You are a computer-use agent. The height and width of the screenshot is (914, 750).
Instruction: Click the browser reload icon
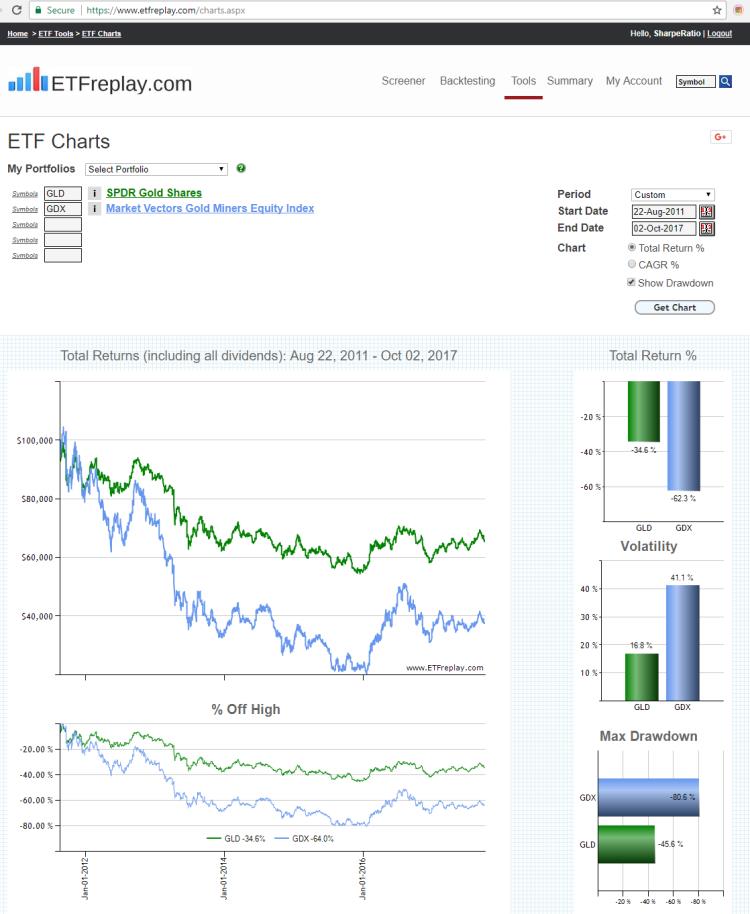pyautogui.click(x=17, y=10)
